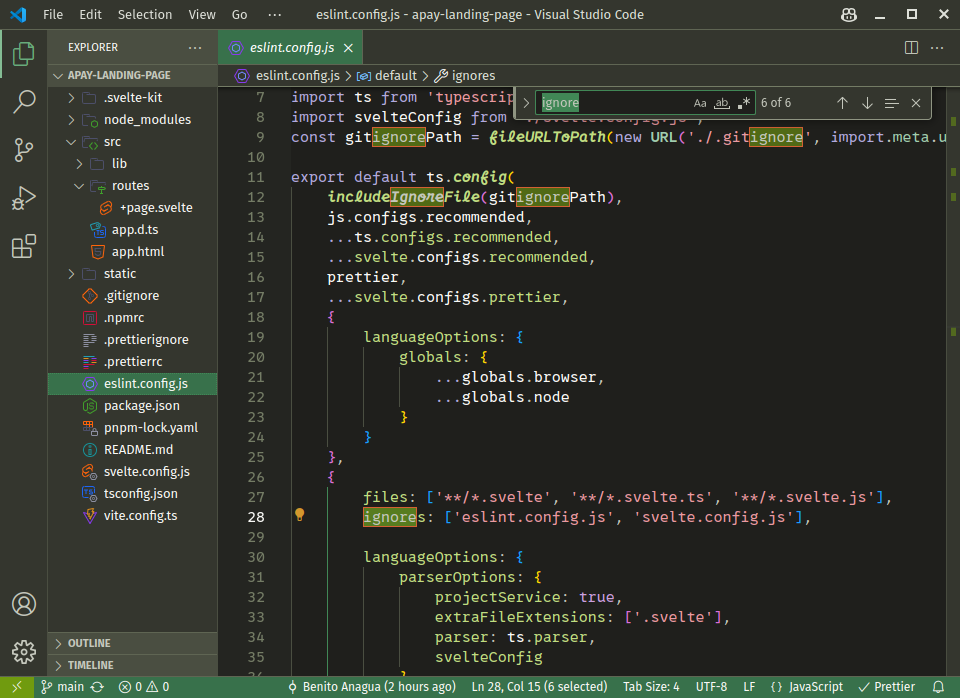
Task: Open vite.config.ts file
Action: pyautogui.click(x=132, y=516)
